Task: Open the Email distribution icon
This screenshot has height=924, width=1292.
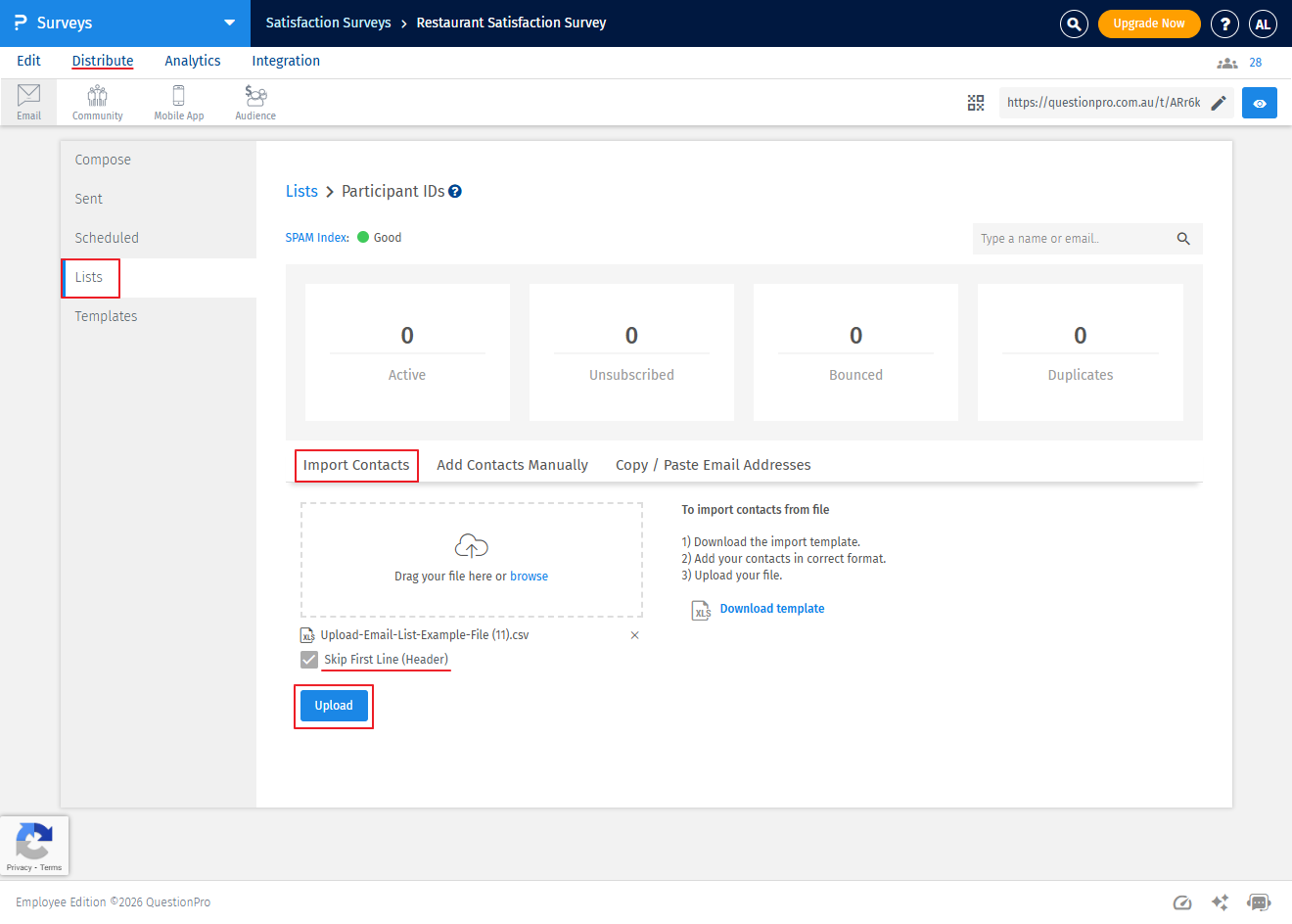Action: tap(28, 101)
